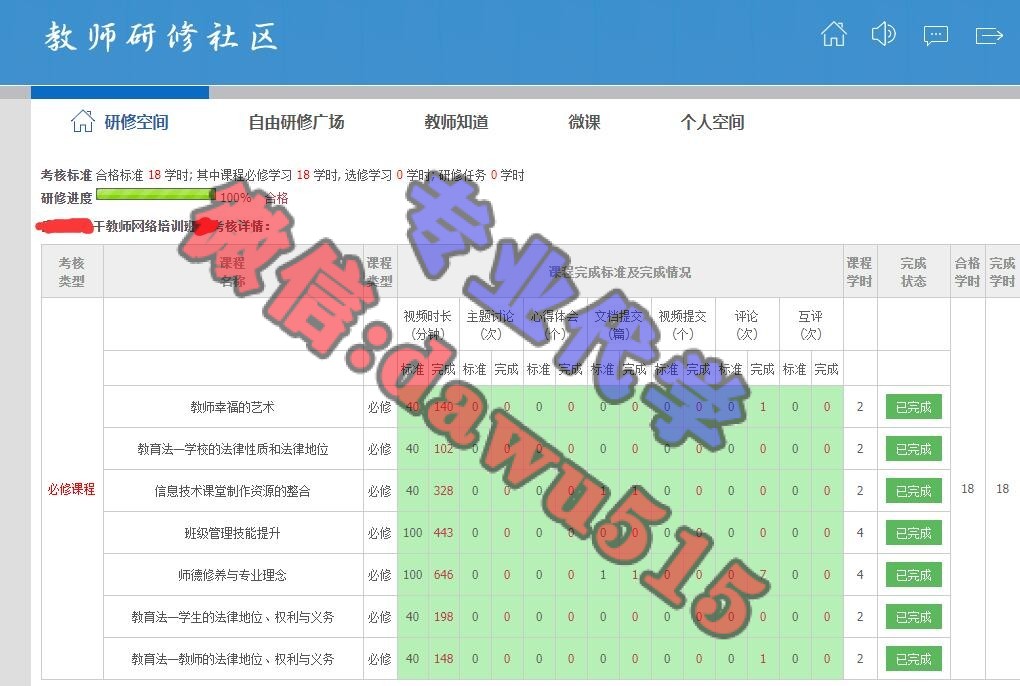
Task: Click 已完成 button for 教师幸福的艺术
Action: point(913,407)
